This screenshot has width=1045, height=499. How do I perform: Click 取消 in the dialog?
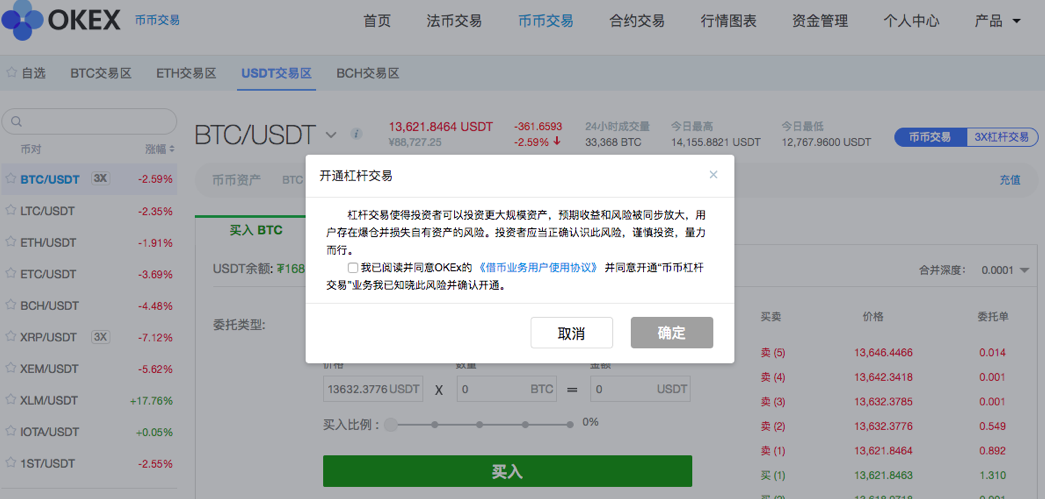pos(571,332)
